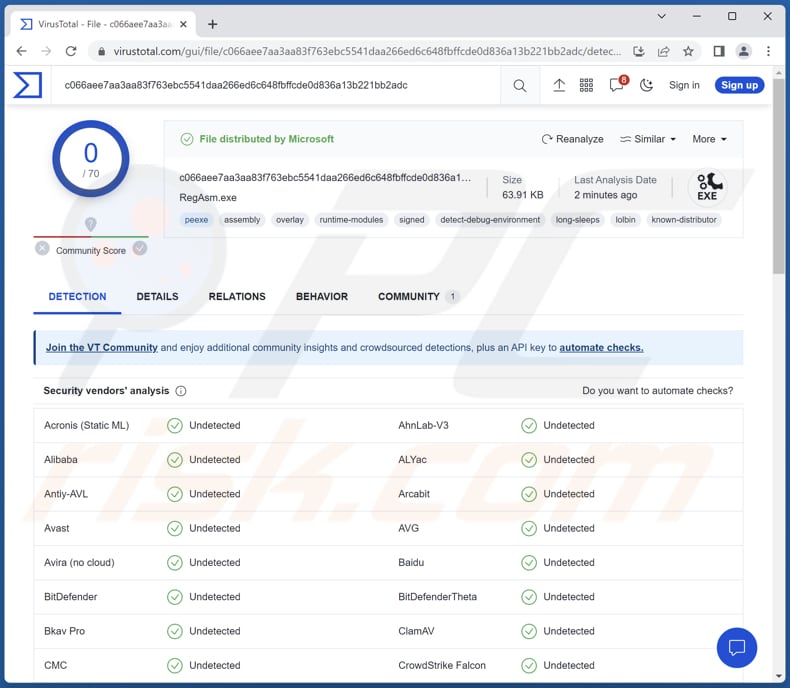Open the chat bubble floating button
The height and width of the screenshot is (688, 790).
[x=737, y=647]
